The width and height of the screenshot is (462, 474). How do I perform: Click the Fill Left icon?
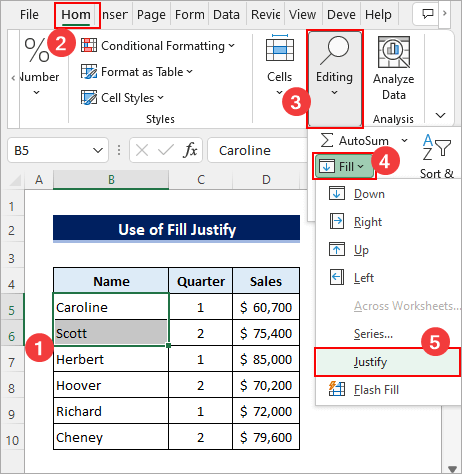tap(337, 277)
